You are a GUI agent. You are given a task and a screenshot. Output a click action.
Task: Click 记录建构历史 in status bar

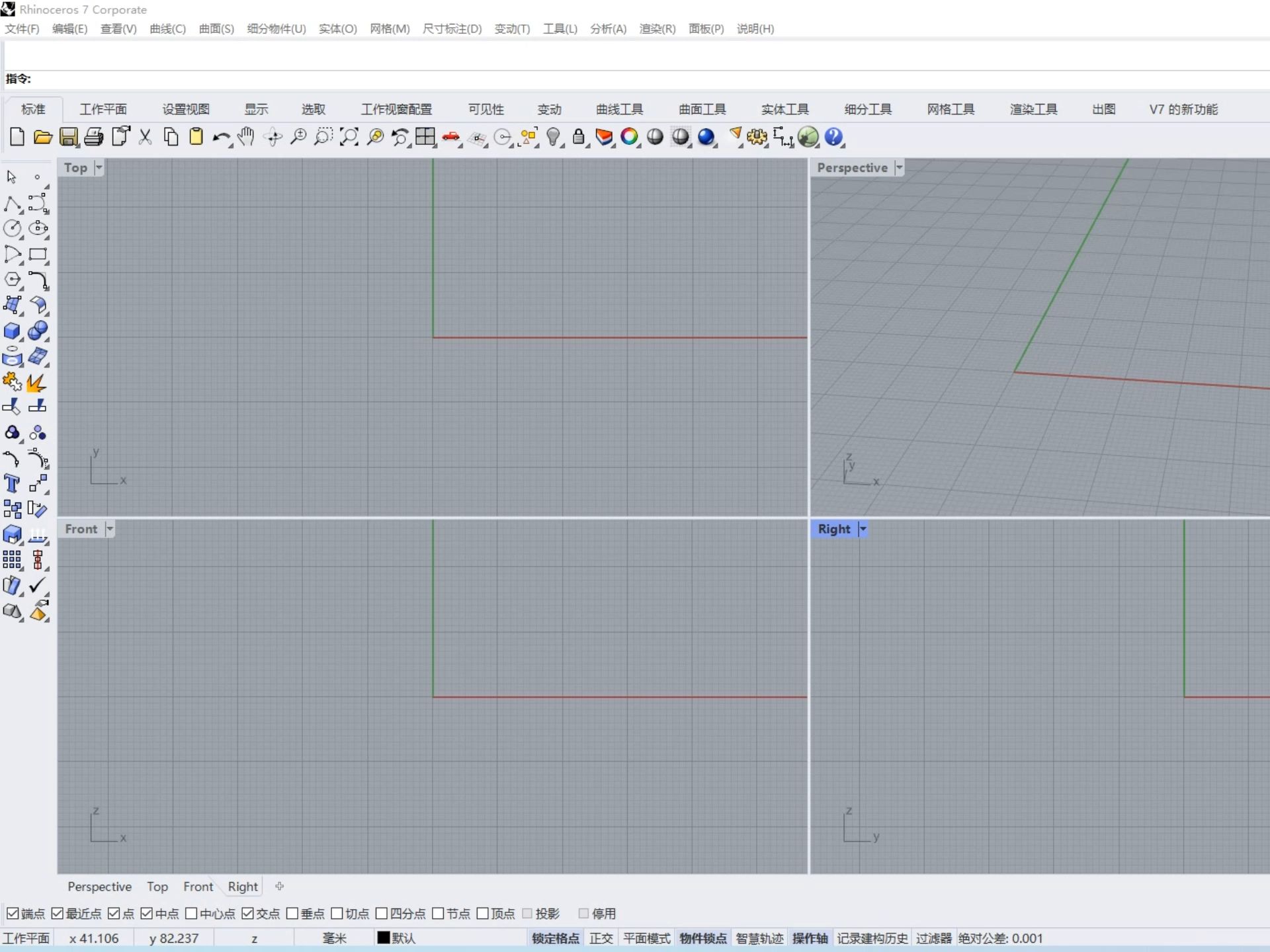[x=872, y=938]
